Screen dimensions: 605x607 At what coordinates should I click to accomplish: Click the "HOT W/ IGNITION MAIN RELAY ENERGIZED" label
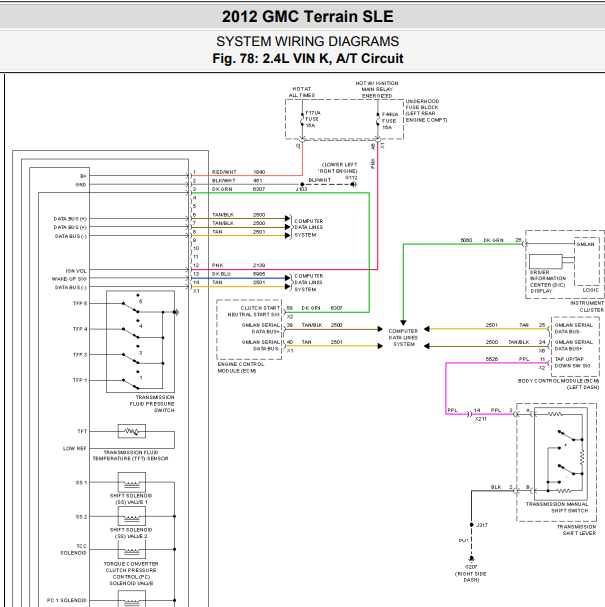(377, 89)
